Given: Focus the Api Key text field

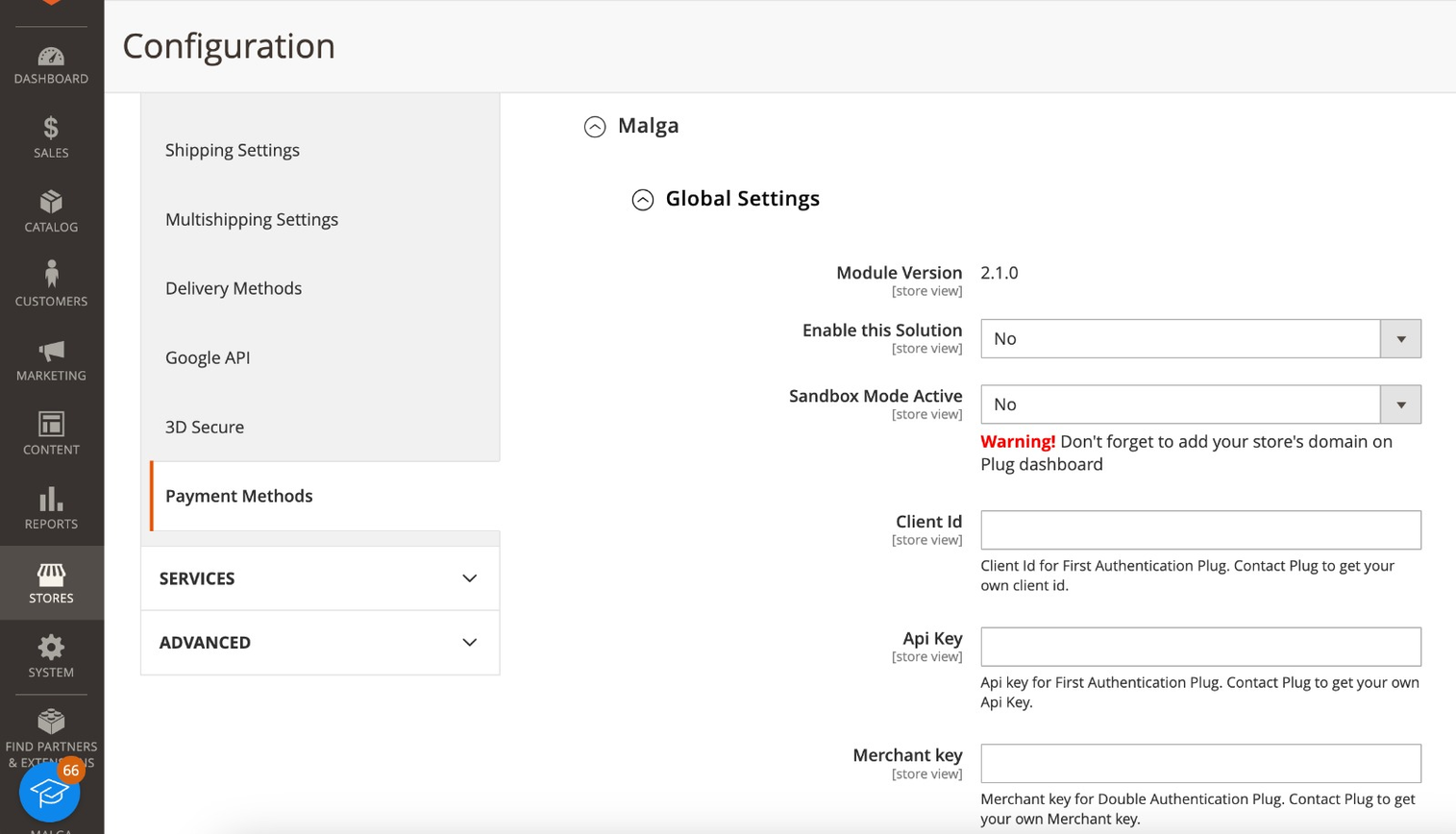Looking at the screenshot, I should (x=1200, y=647).
